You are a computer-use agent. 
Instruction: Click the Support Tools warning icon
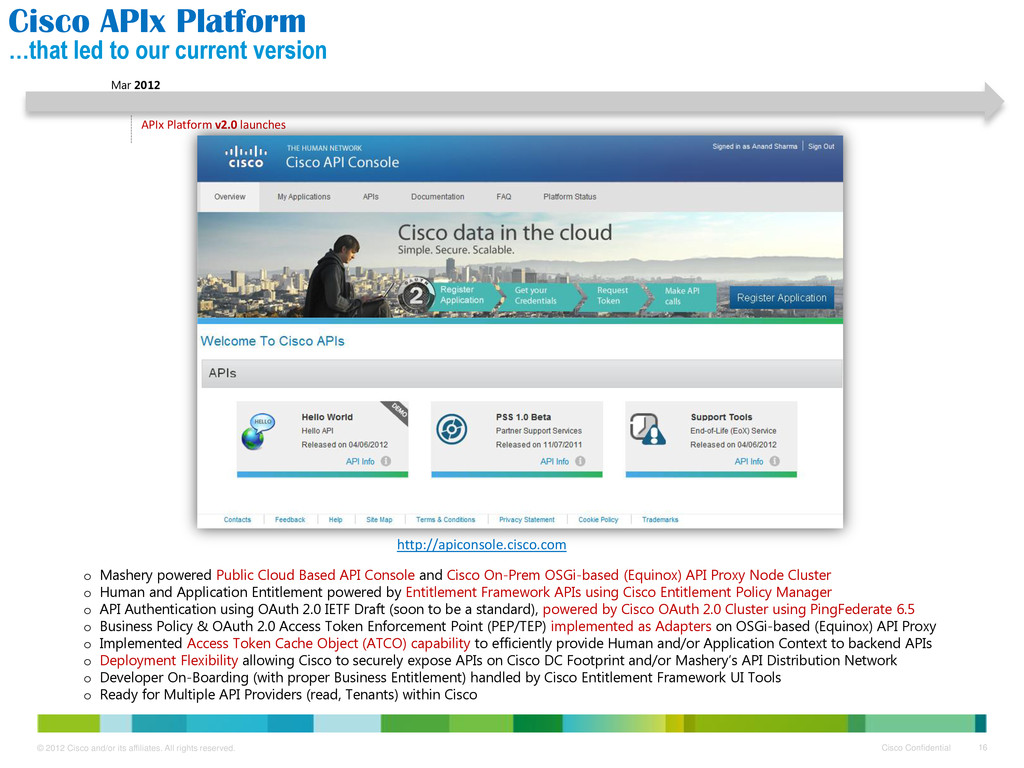(x=647, y=429)
